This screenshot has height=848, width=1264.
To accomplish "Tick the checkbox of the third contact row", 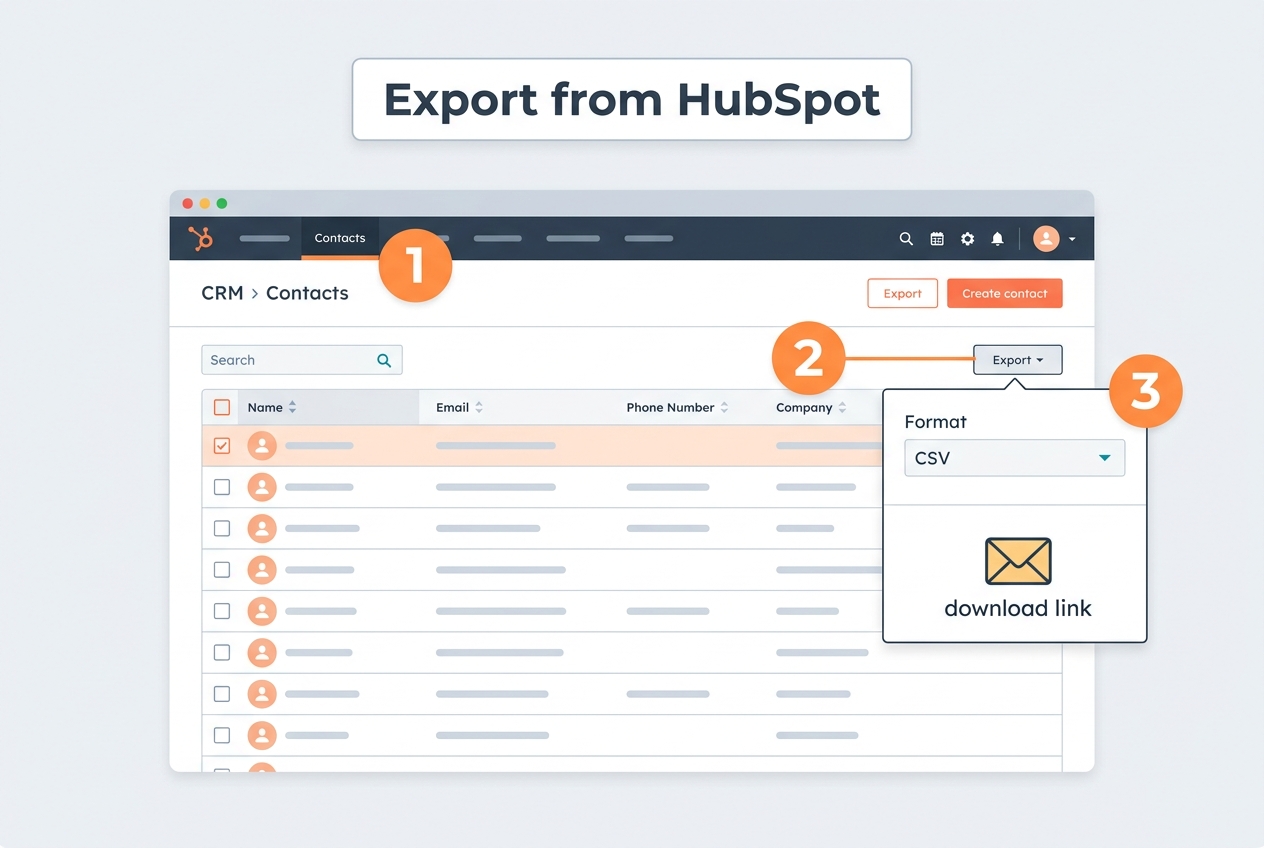I will [222, 528].
